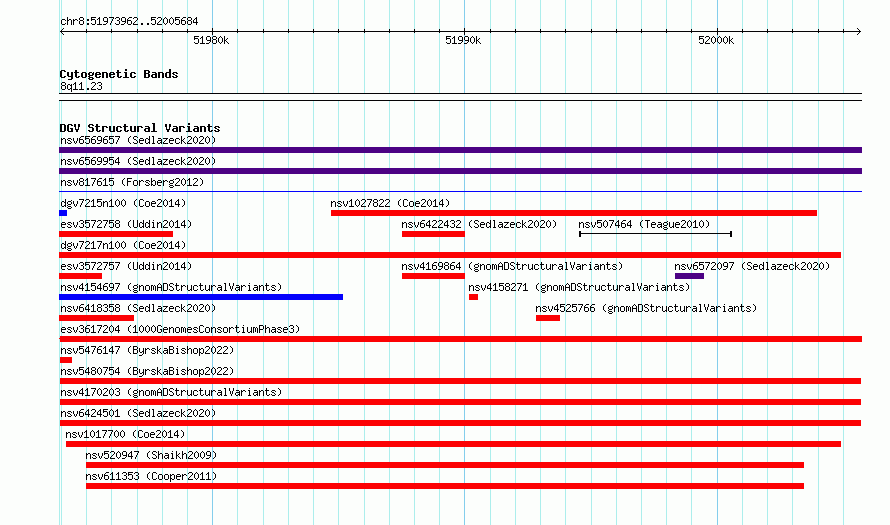Open nsv4169864 (gnomADStructuralVariants) label
Image resolution: width=890 pixels, height=525 pixels.
pos(512,266)
